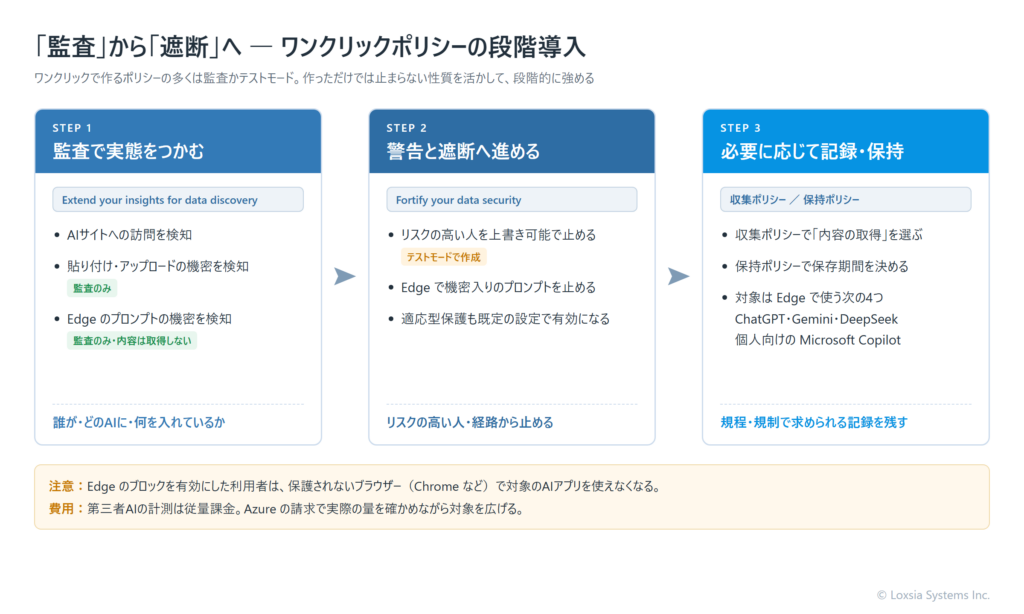Click the subtitle beginning ワンクリックで作るポリシーの多くは
The image size is (1024, 614).
[x=314, y=78]
